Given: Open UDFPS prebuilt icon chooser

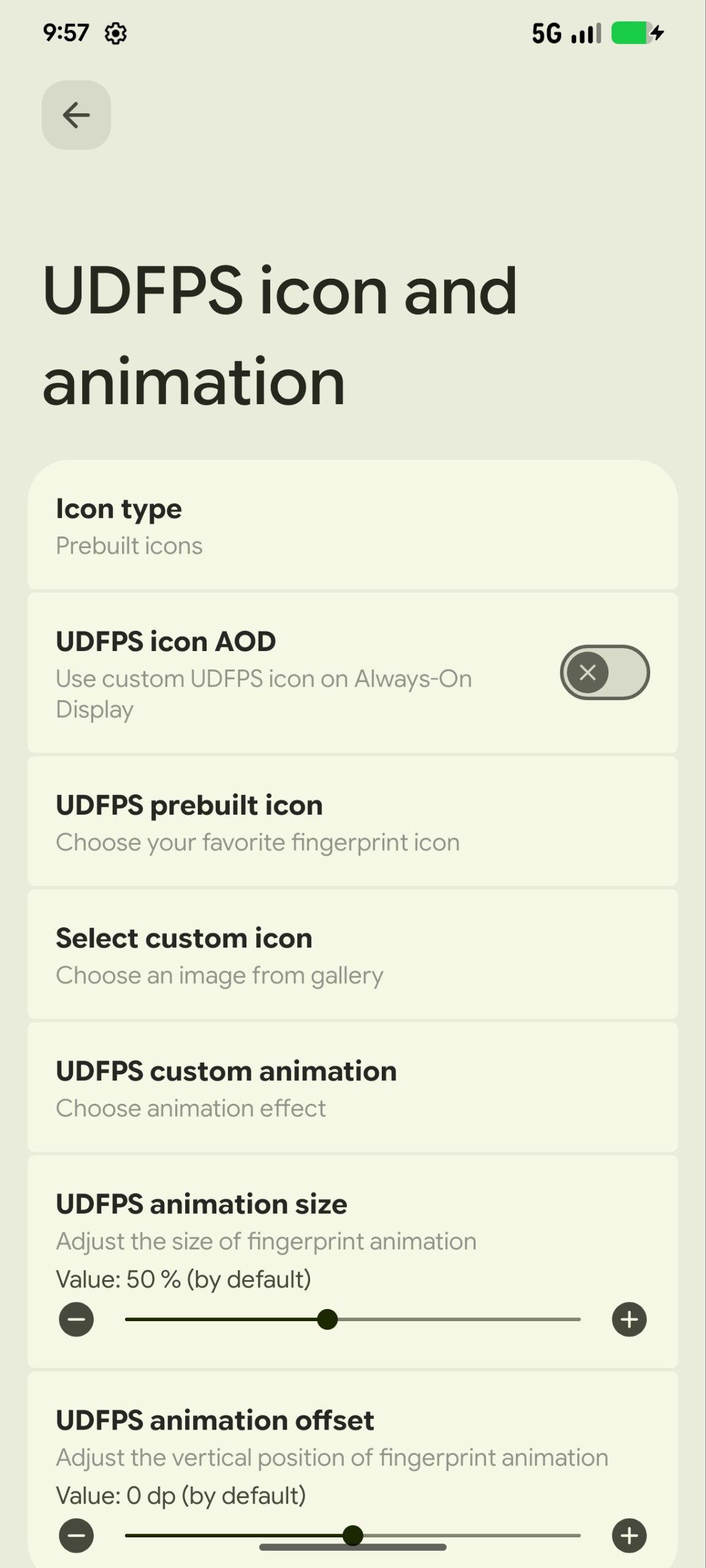Looking at the screenshot, I should tap(352, 822).
